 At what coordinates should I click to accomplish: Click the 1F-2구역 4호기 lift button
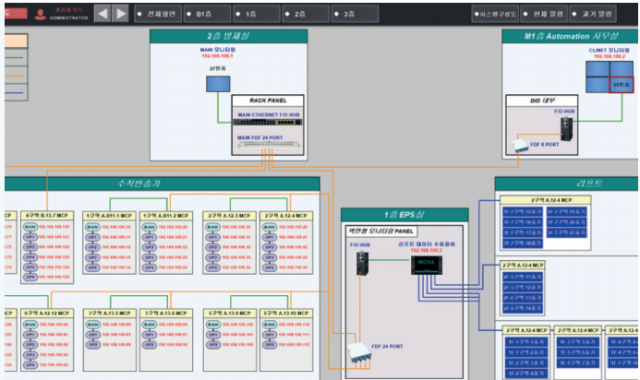527,373
